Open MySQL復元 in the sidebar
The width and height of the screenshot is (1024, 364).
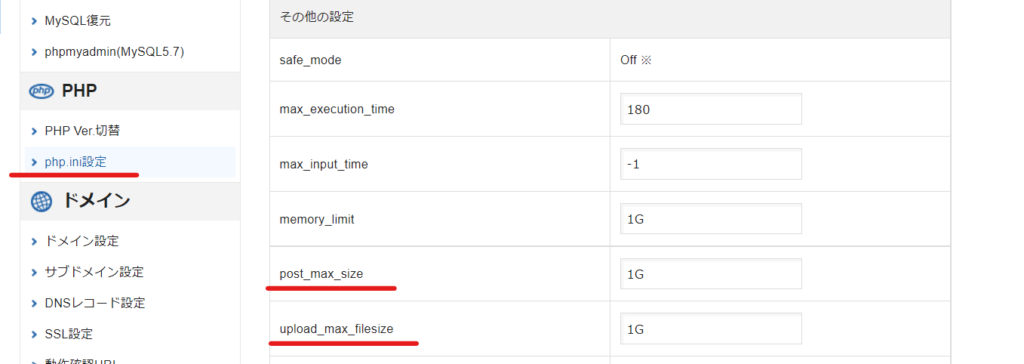(78, 21)
